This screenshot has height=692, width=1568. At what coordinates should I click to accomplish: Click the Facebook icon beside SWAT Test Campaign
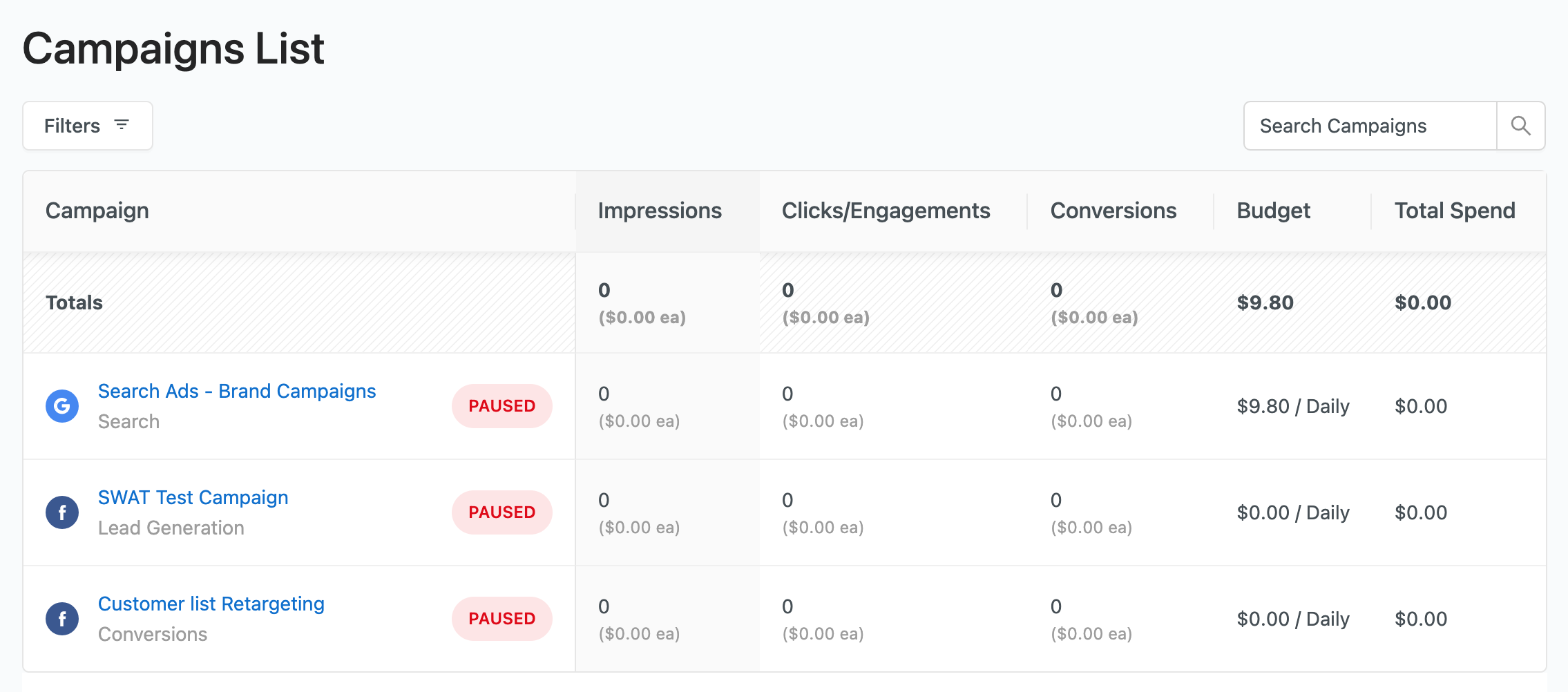(62, 512)
